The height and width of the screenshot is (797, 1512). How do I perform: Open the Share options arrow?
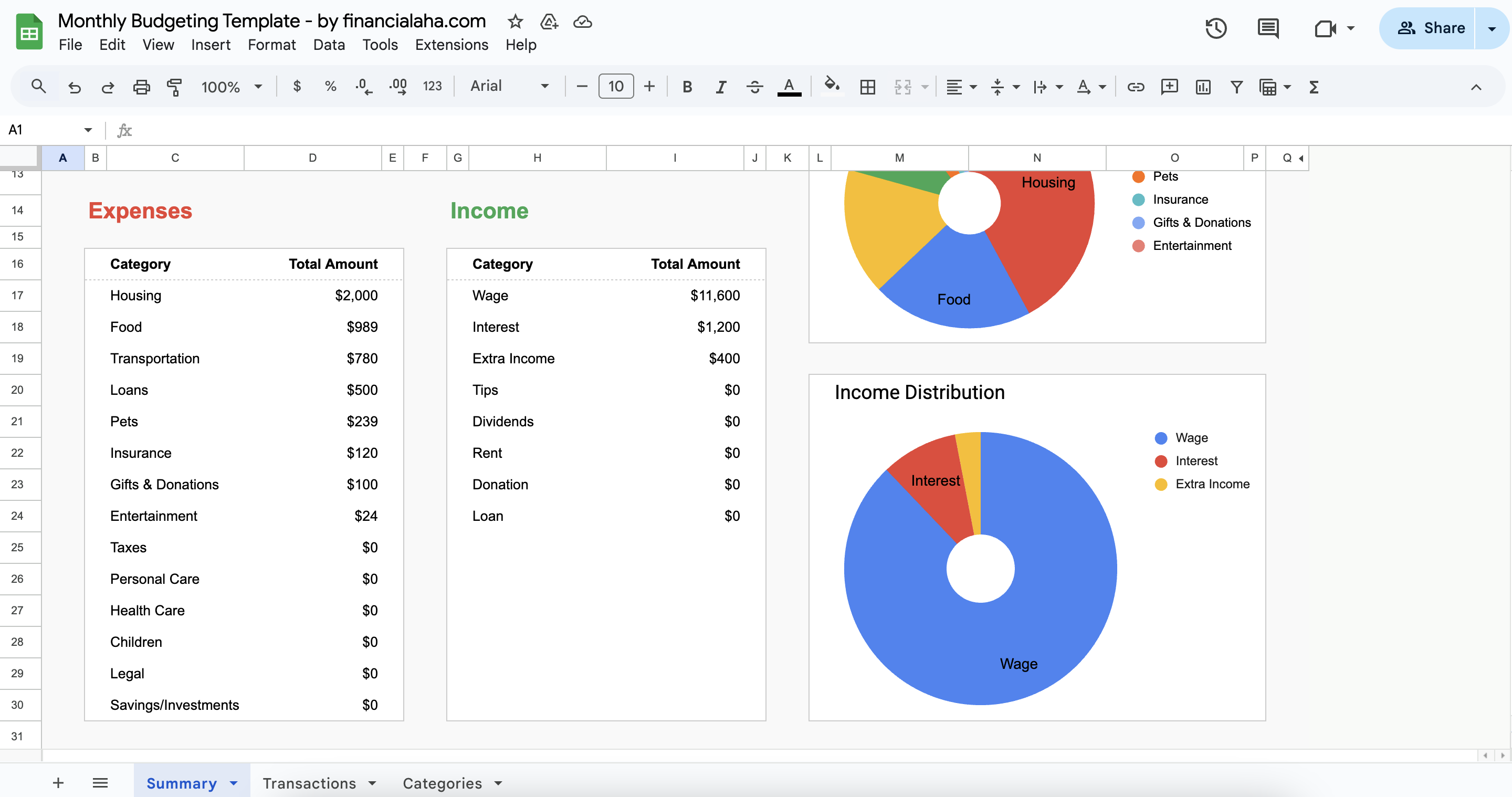1492,28
